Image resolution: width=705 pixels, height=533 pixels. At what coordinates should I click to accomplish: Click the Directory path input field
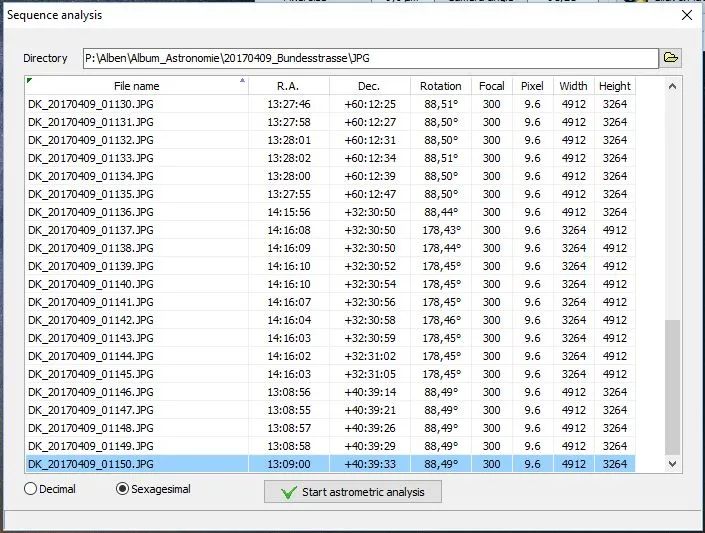370,58
